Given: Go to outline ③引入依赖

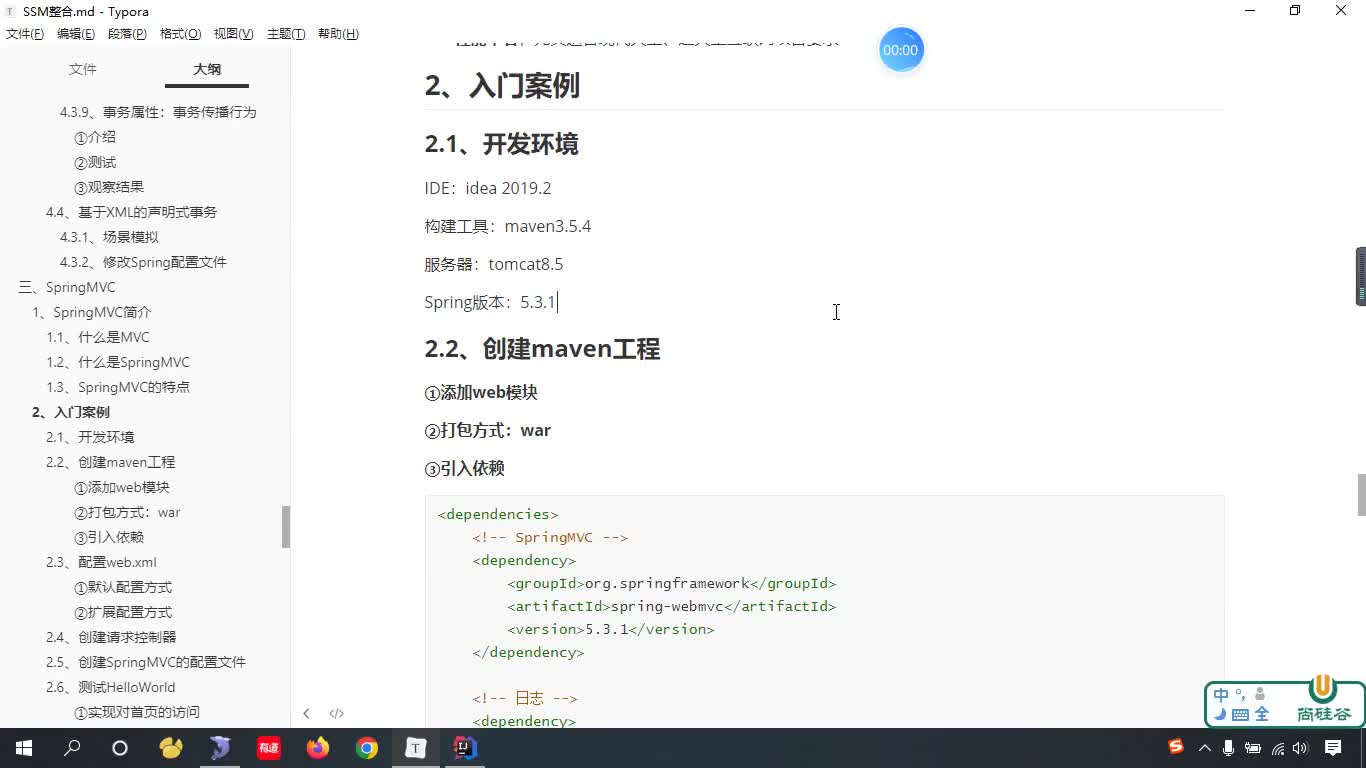Looking at the screenshot, I should (109, 537).
